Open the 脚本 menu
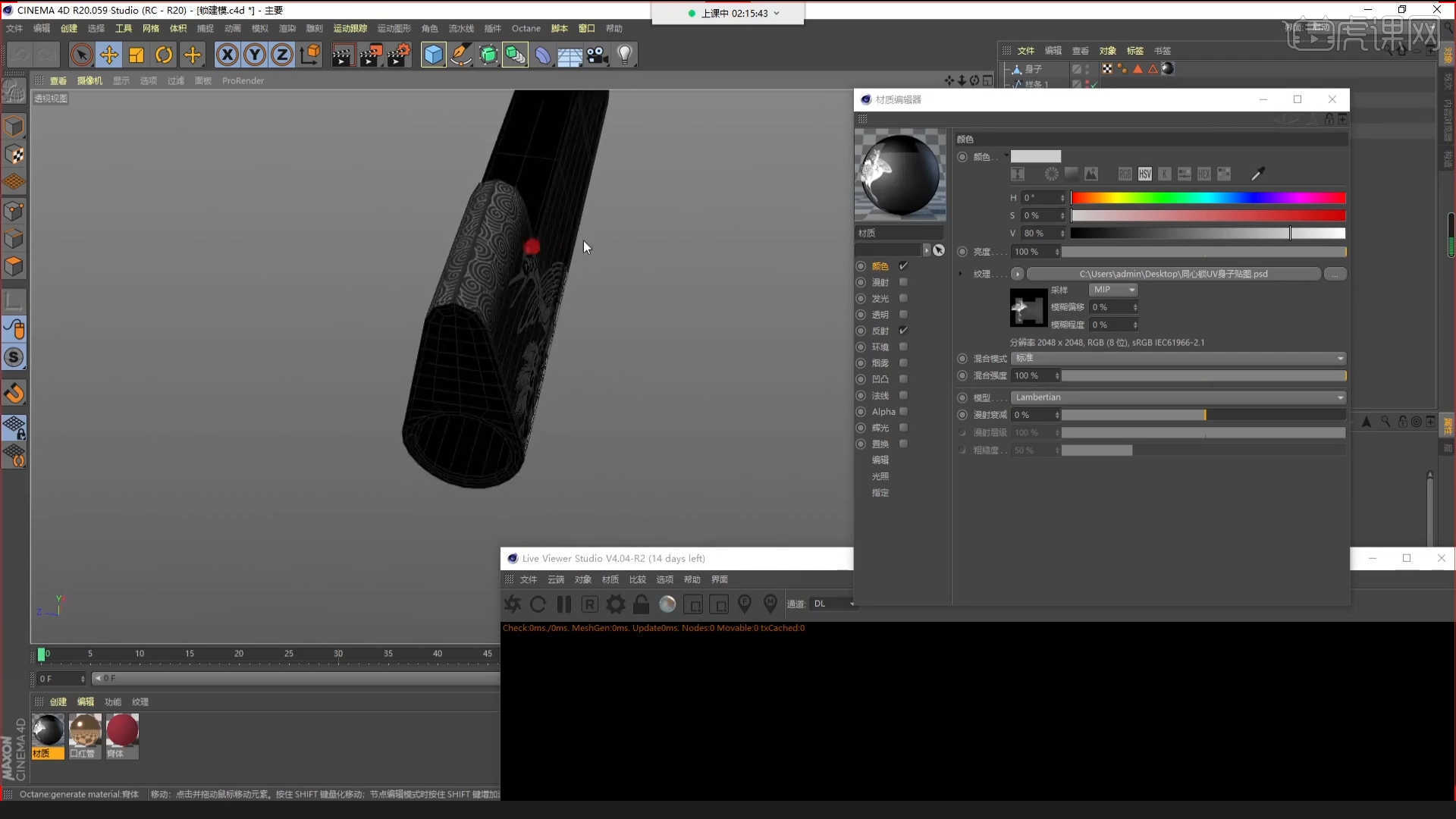This screenshot has height=819, width=1456. pos(560,28)
